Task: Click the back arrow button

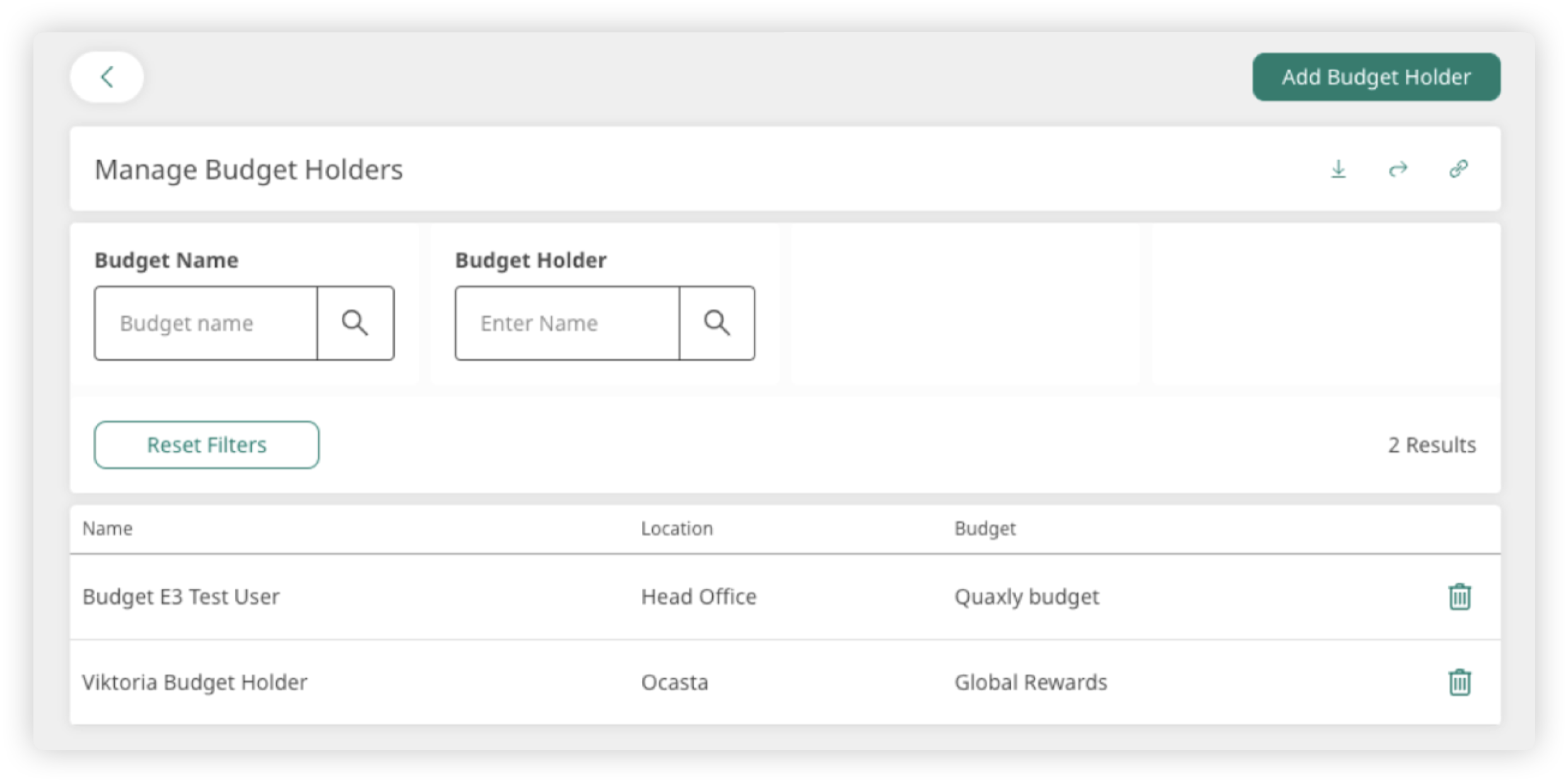Action: pos(107,77)
